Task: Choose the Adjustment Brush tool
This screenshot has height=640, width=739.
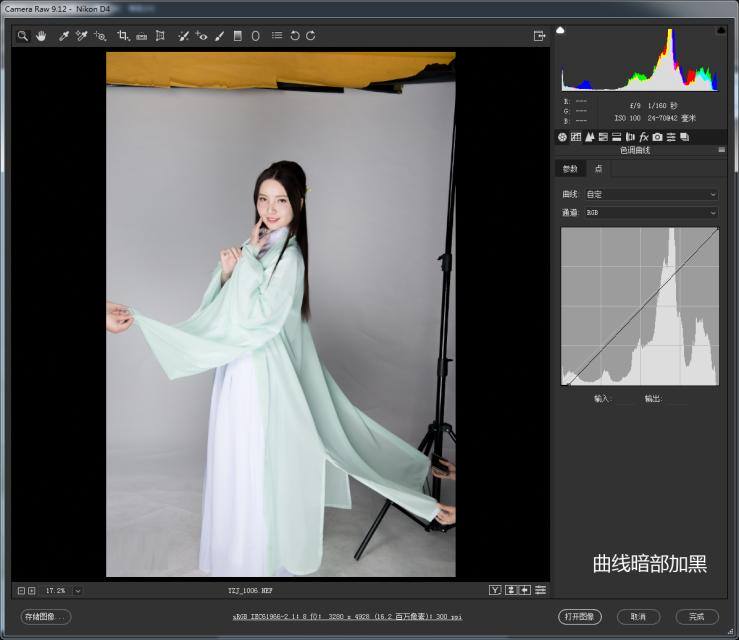Action: click(219, 36)
